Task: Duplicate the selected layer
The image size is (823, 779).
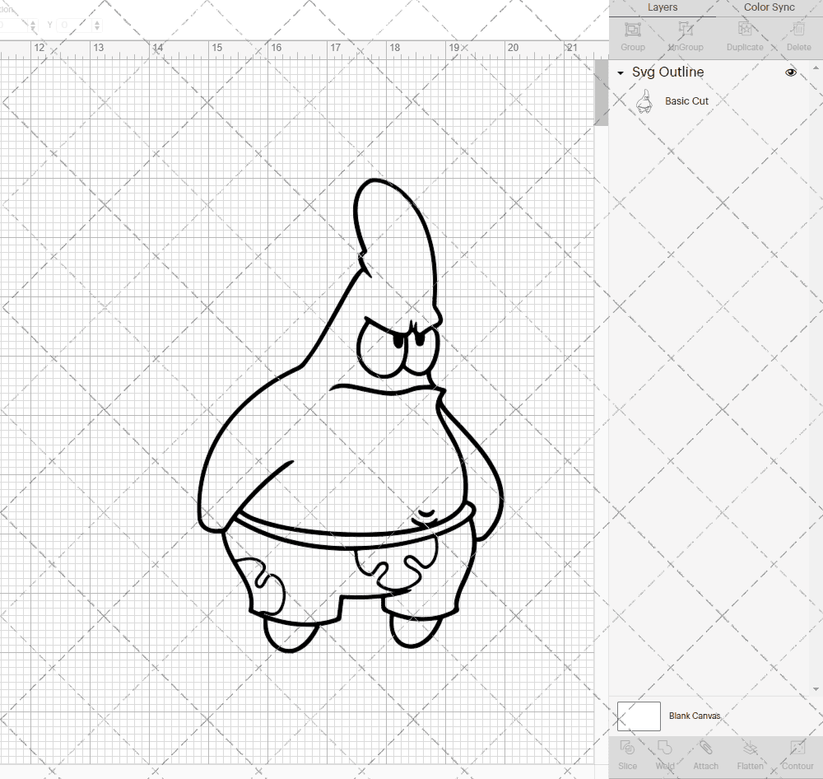Action: click(x=744, y=38)
